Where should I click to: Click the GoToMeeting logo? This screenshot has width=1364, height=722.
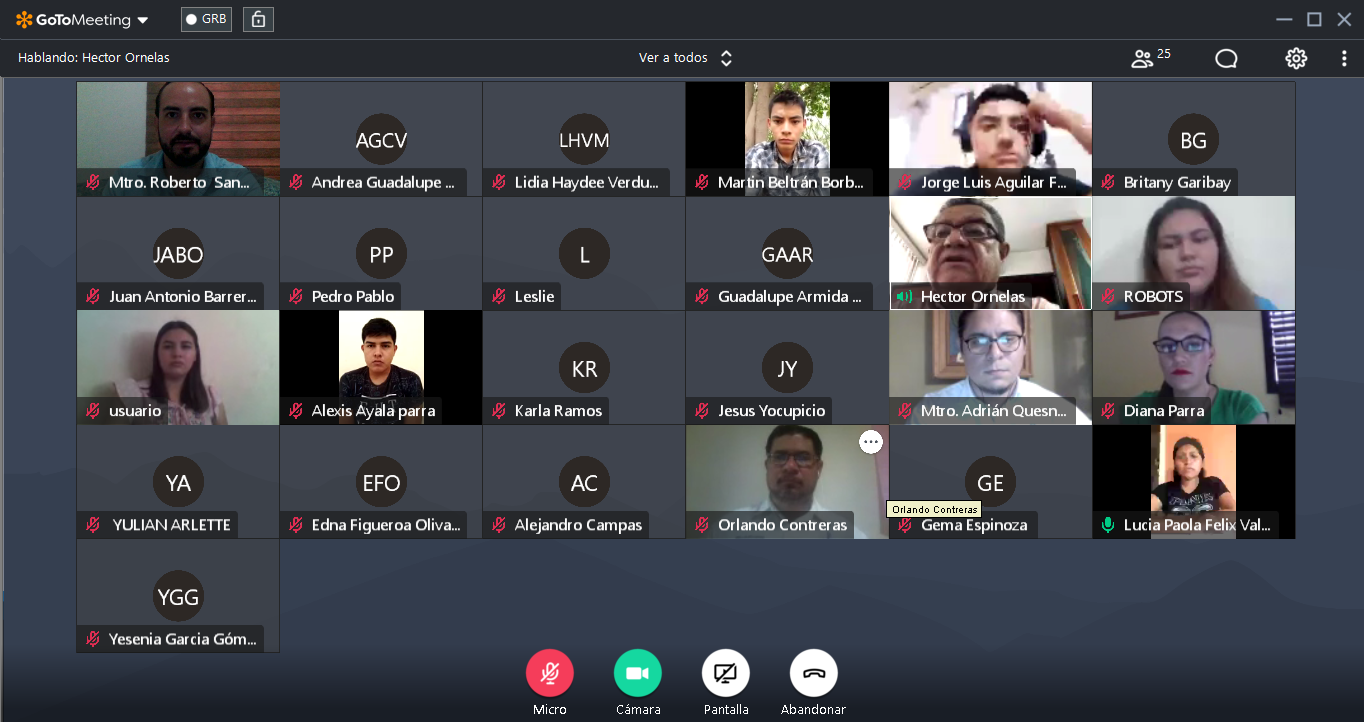pyautogui.click(x=73, y=19)
